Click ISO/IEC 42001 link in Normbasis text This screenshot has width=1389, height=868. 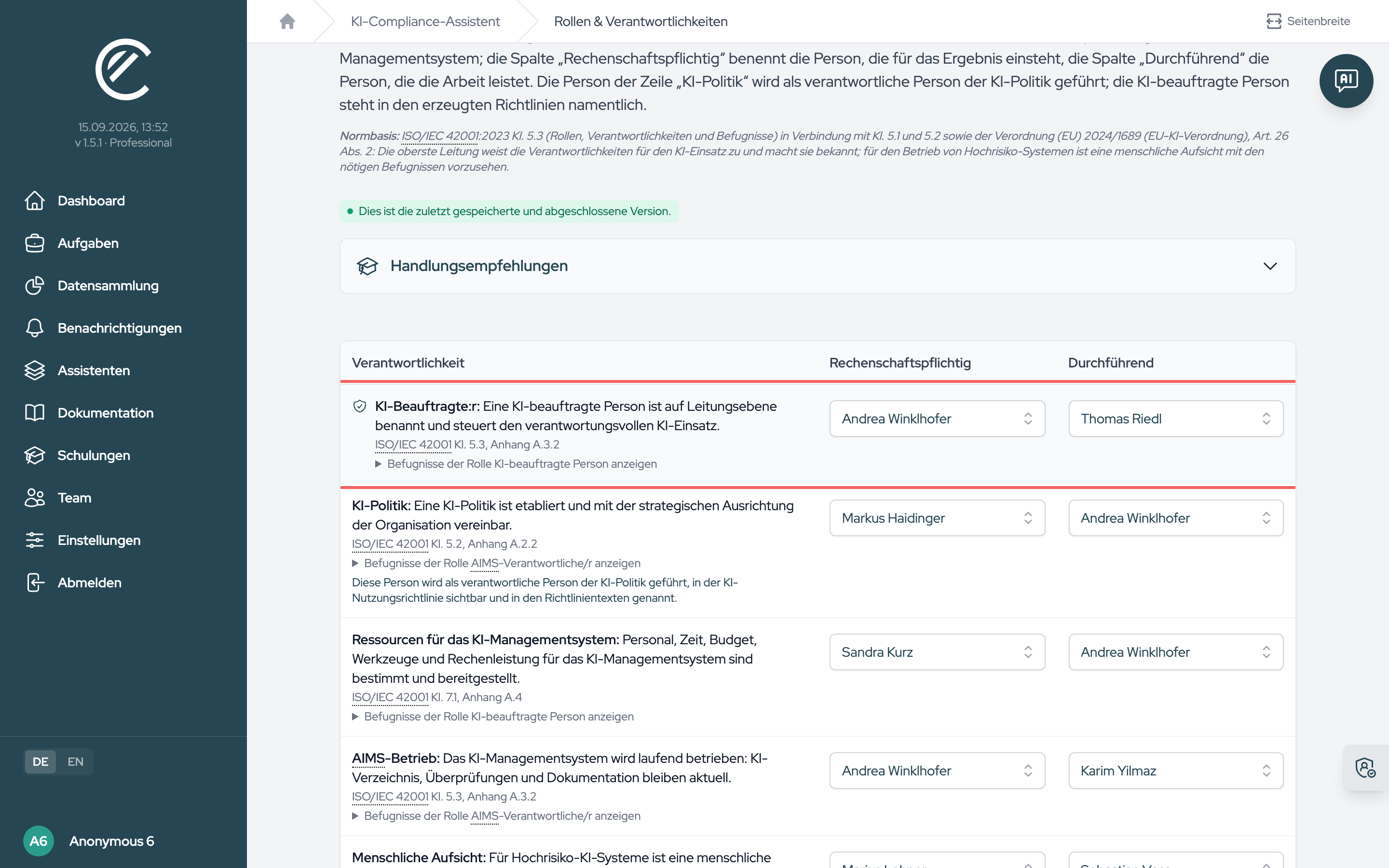tap(440, 136)
